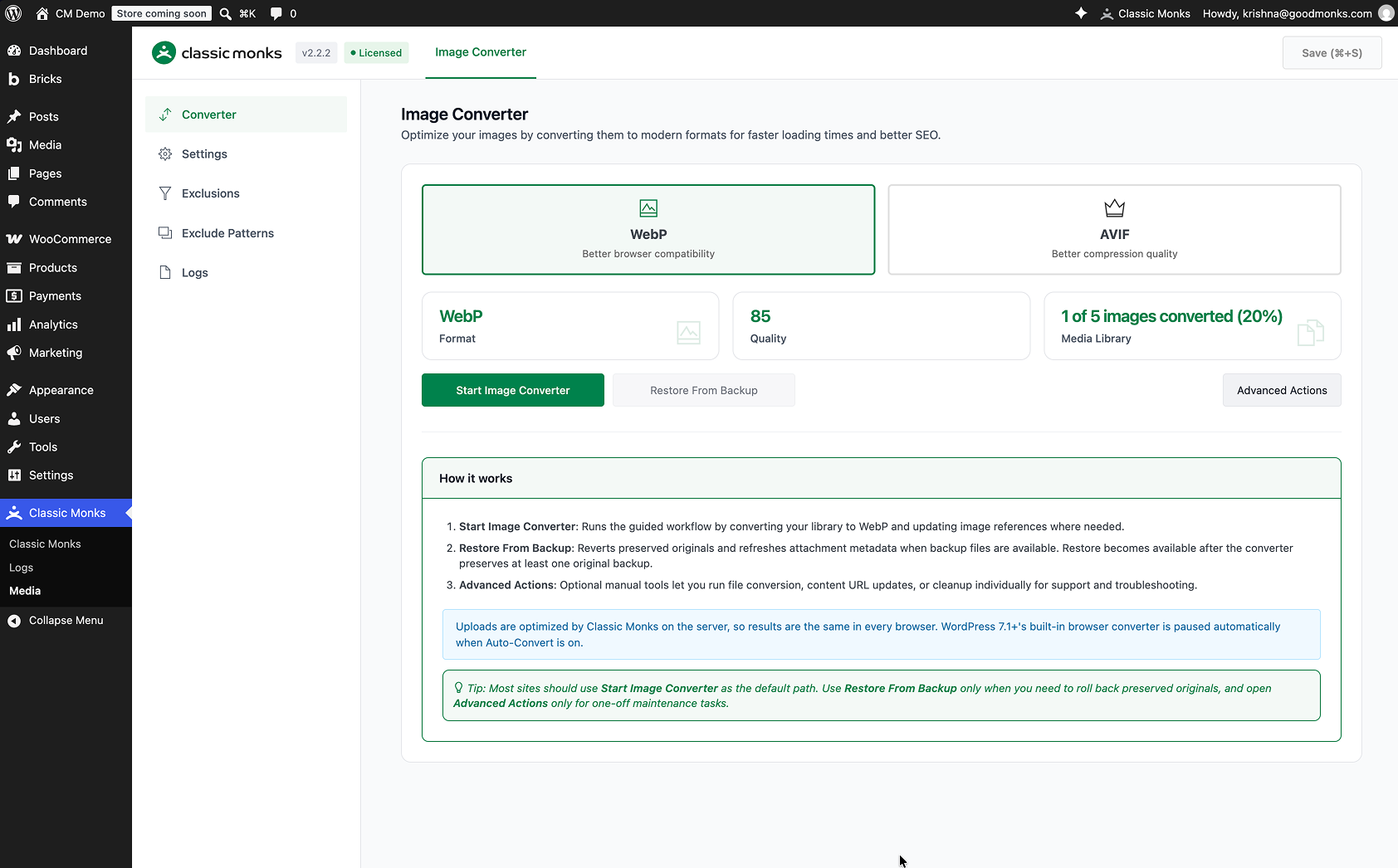
Task: Click the Save button
Action: (x=1332, y=53)
